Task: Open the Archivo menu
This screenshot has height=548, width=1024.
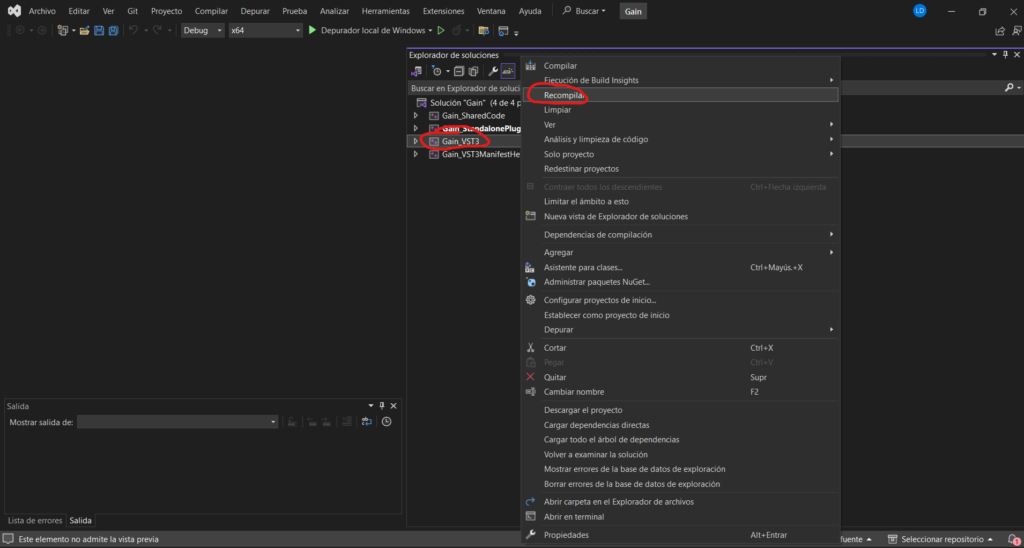Action: 42,11
